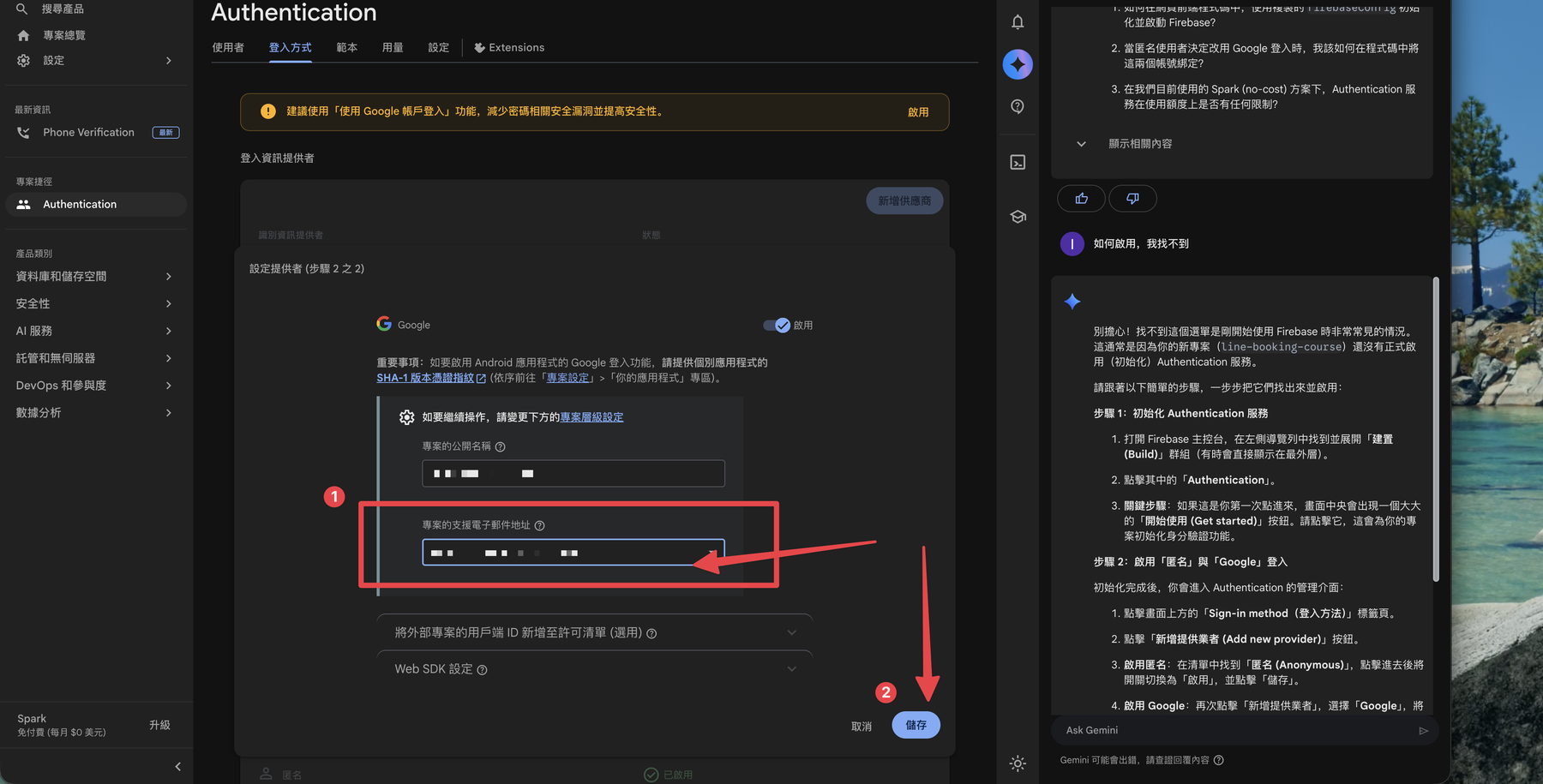Click 啟用 in yellow banner

918,112
